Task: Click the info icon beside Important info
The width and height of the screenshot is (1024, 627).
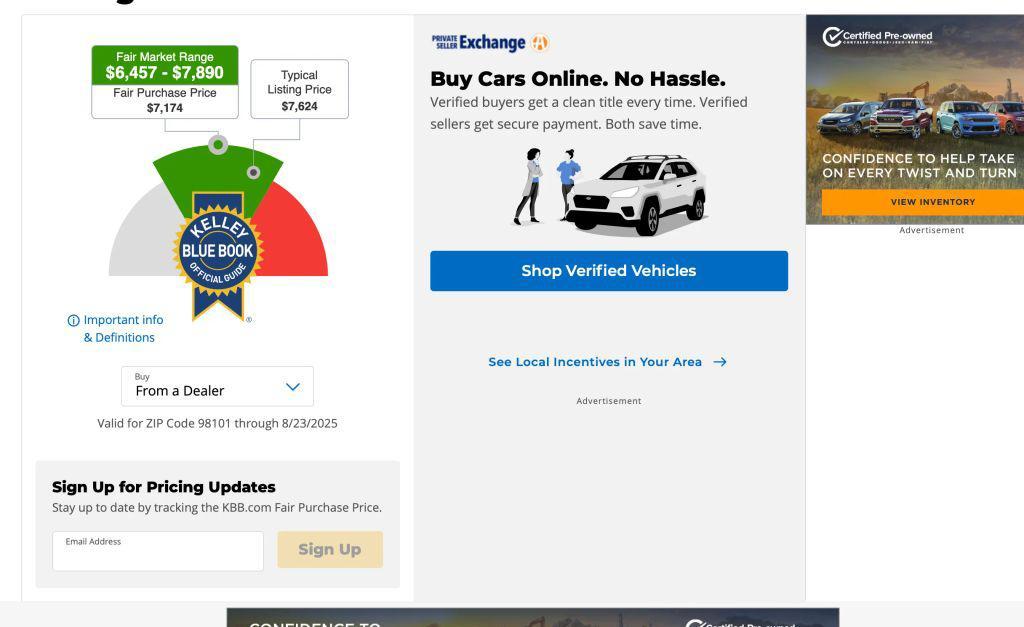Action: (73, 320)
